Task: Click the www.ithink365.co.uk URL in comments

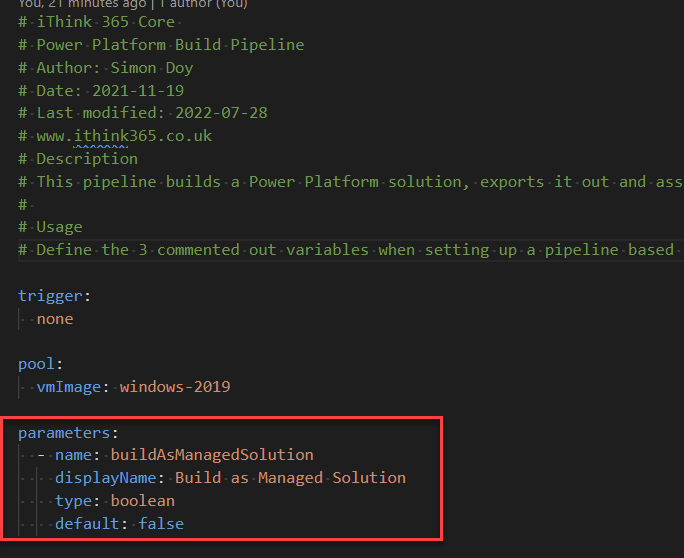Action: click(124, 136)
